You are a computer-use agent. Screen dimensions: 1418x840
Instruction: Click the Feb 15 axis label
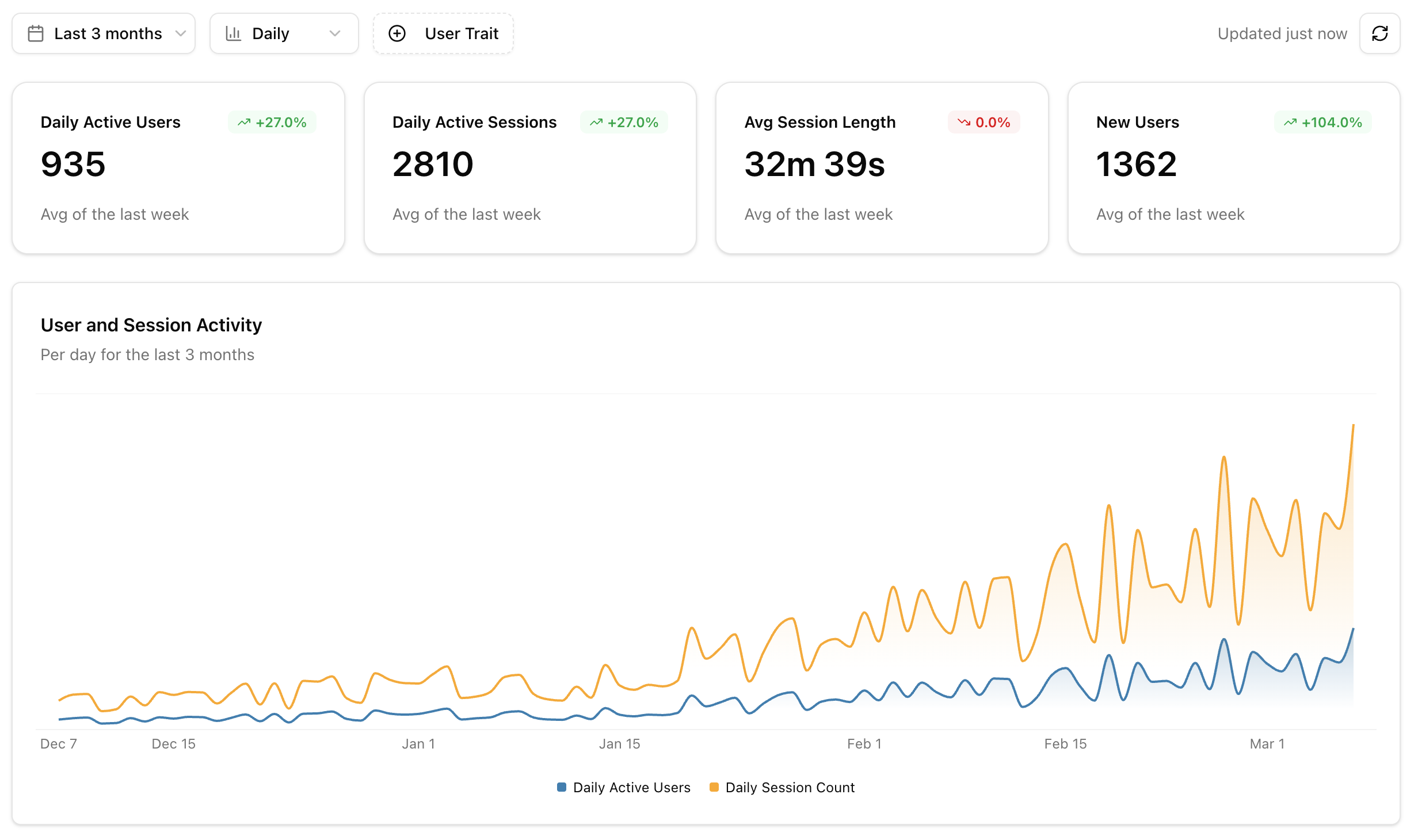pos(1065,744)
